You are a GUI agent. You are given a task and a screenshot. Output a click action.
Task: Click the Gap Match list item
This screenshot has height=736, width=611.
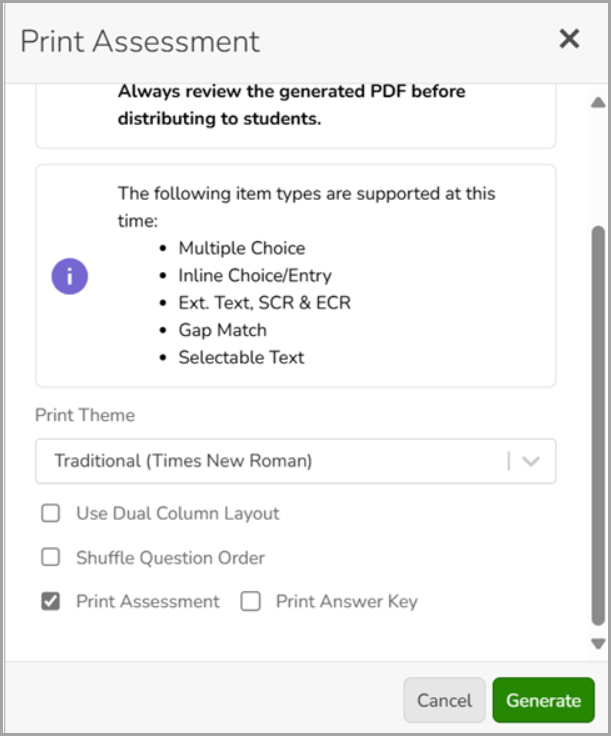tap(222, 330)
